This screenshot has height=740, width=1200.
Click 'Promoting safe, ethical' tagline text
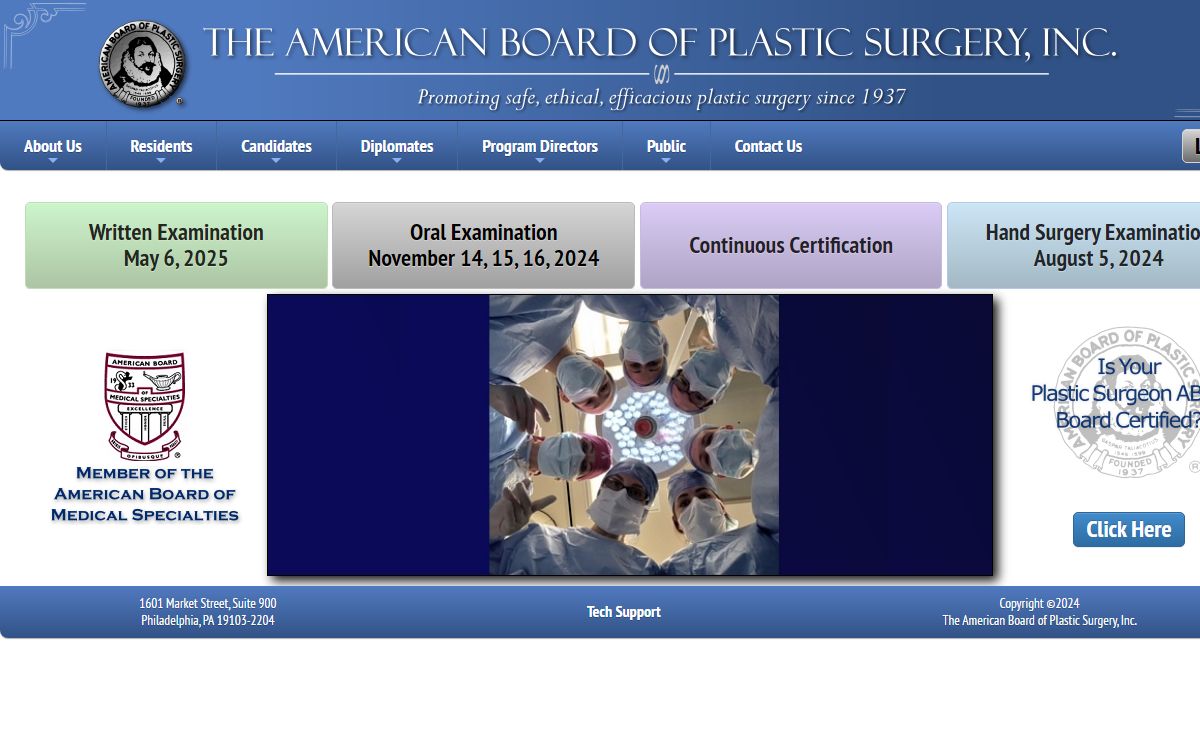(x=661, y=97)
